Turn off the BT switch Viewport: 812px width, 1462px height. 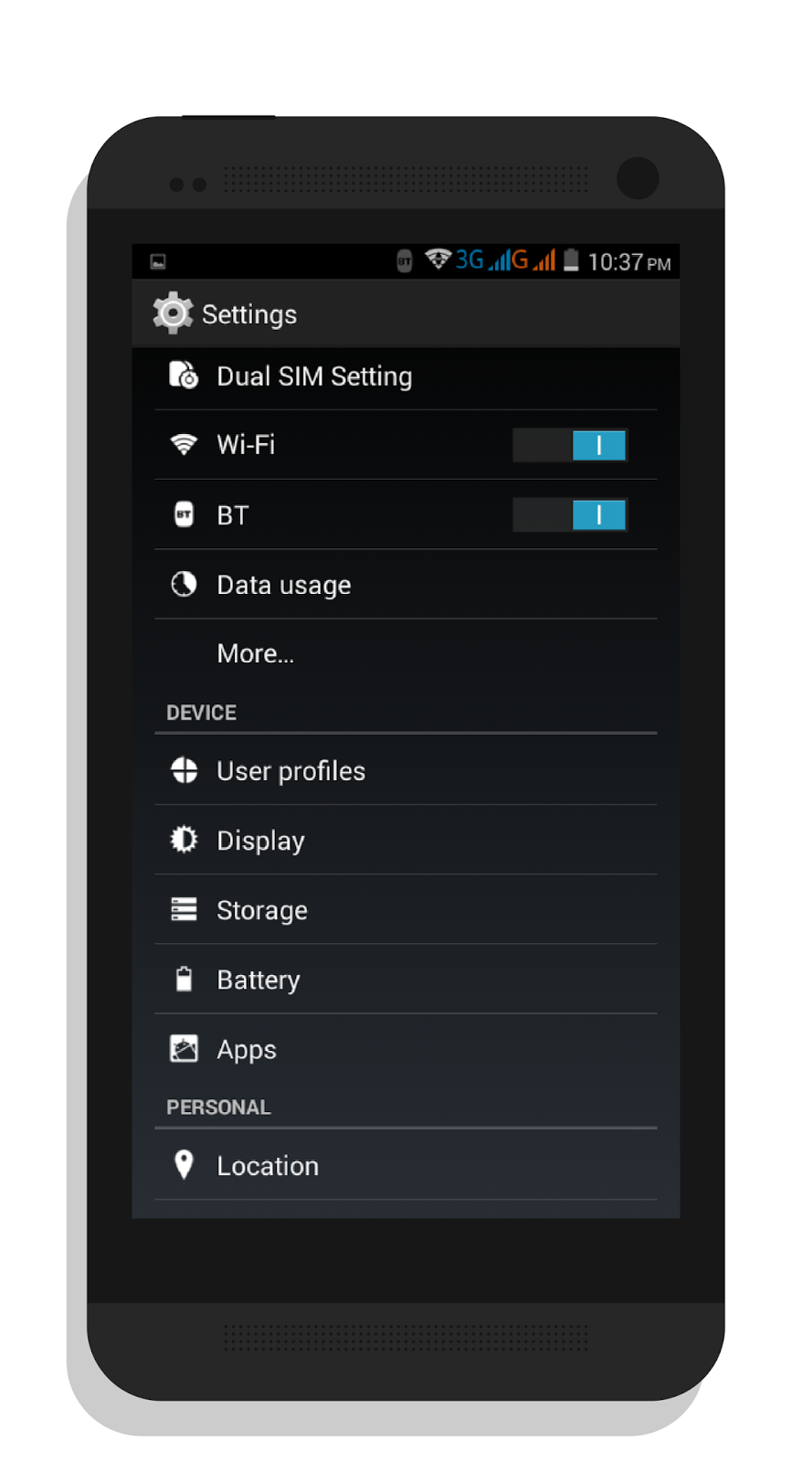pos(570,514)
